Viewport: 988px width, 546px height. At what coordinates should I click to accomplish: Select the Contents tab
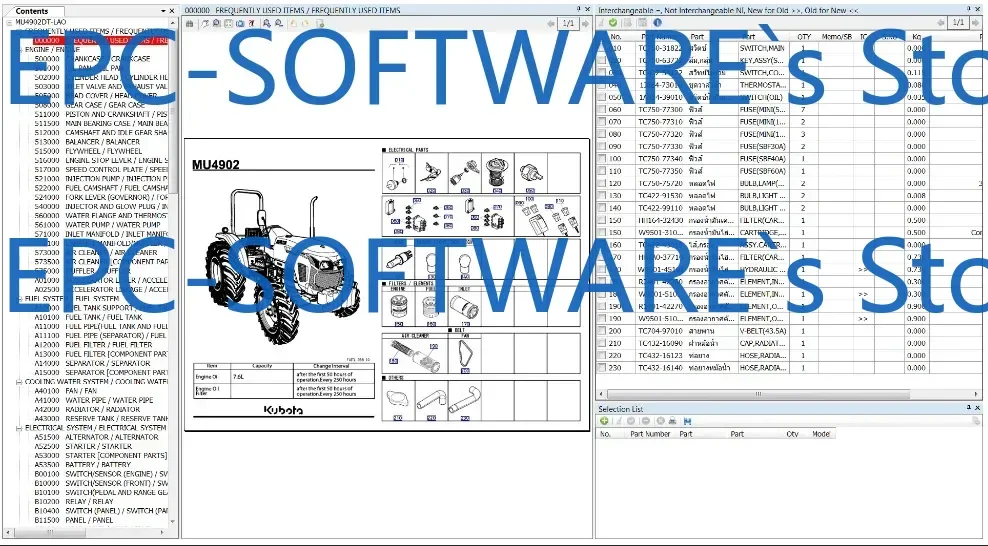coord(32,11)
